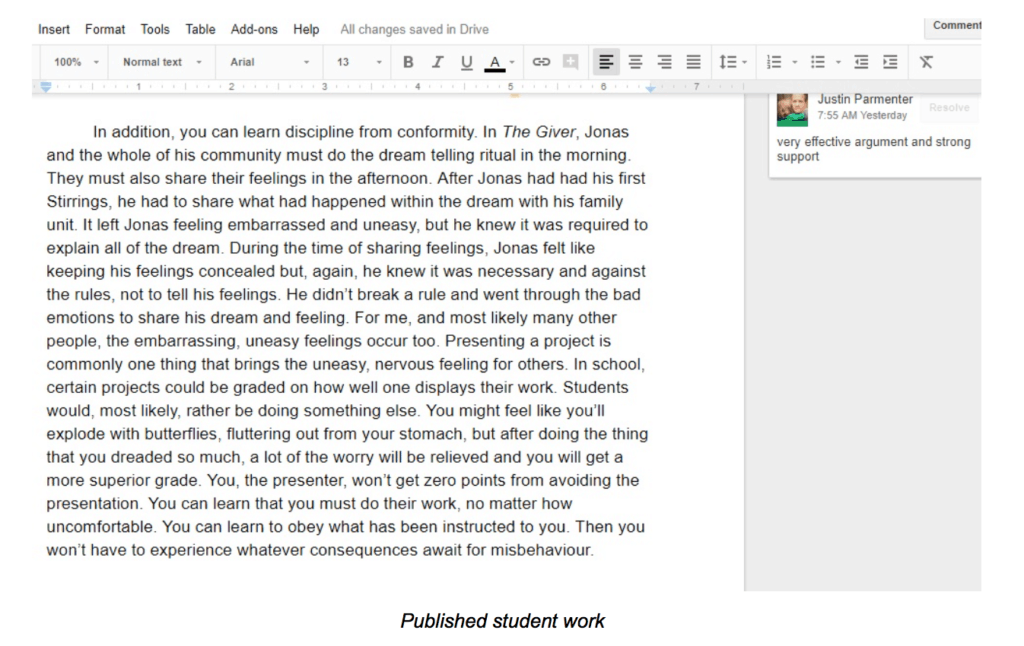Open the Add-ons menu
The height and width of the screenshot is (646, 1024).
coord(254,29)
